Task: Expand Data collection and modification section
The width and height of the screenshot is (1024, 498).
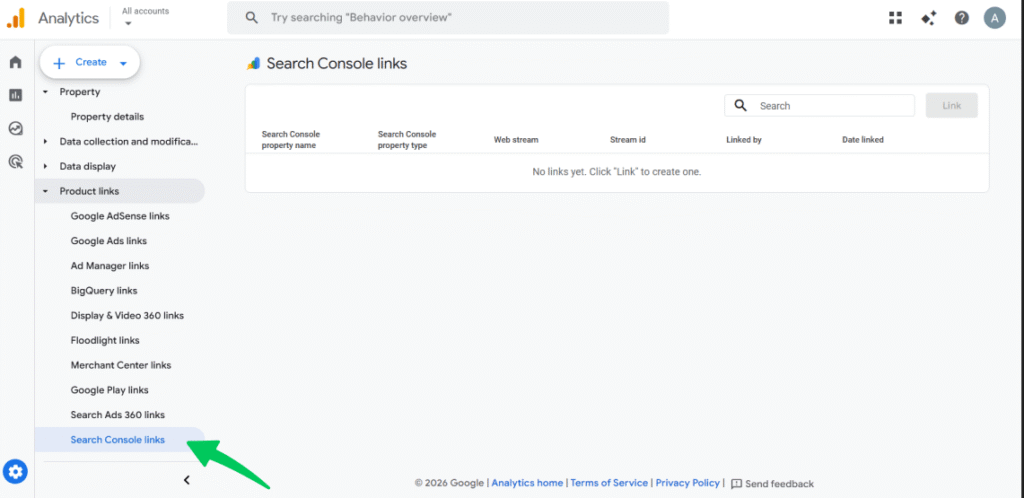Action: pos(45,142)
